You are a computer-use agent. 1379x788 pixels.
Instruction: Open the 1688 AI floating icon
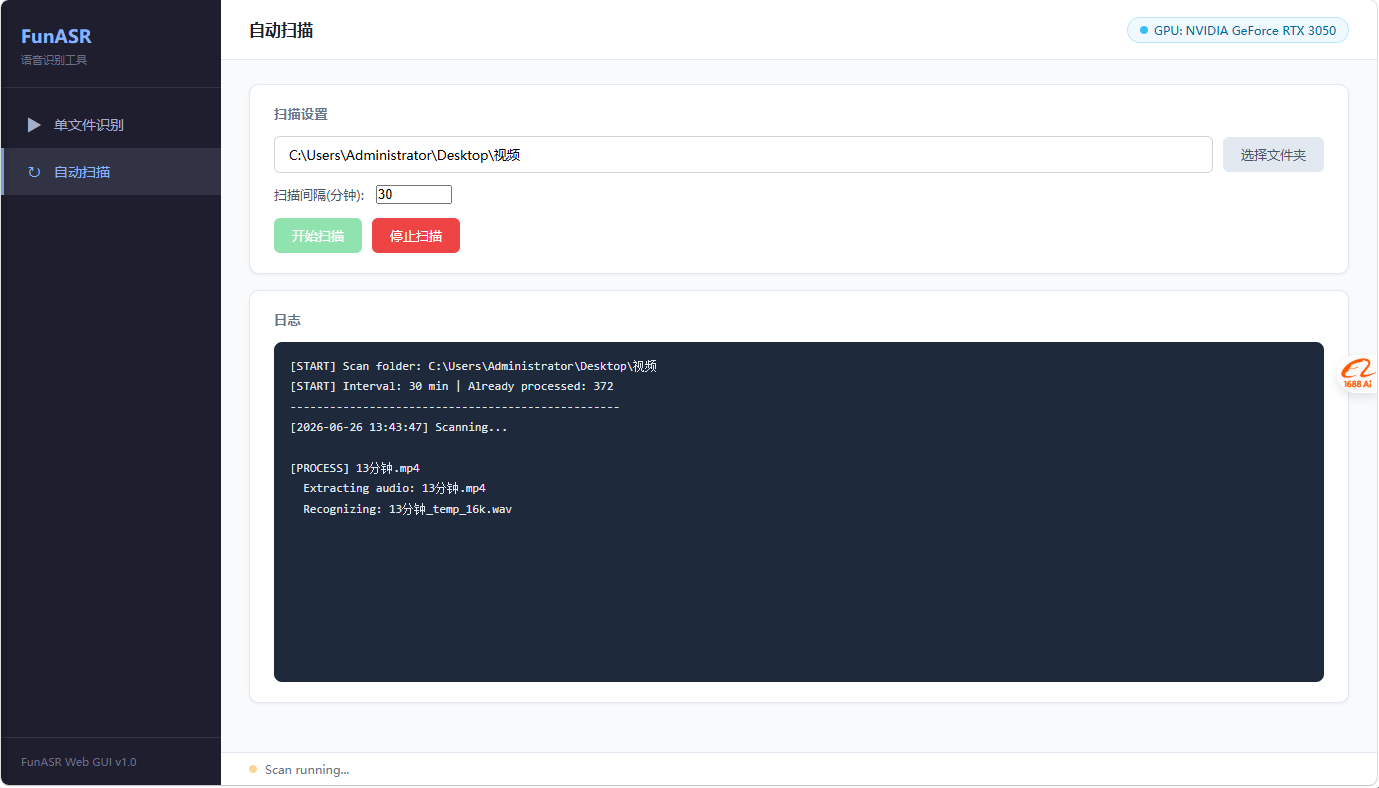click(x=1358, y=374)
